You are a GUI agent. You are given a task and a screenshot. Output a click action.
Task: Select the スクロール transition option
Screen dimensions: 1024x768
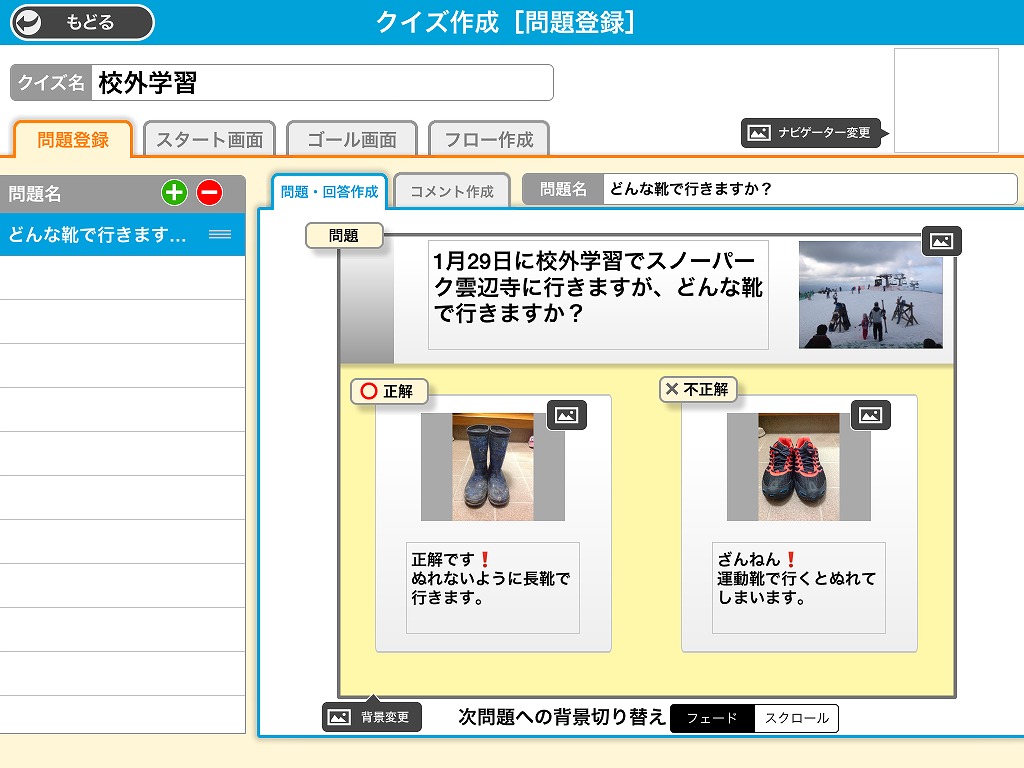coord(796,718)
